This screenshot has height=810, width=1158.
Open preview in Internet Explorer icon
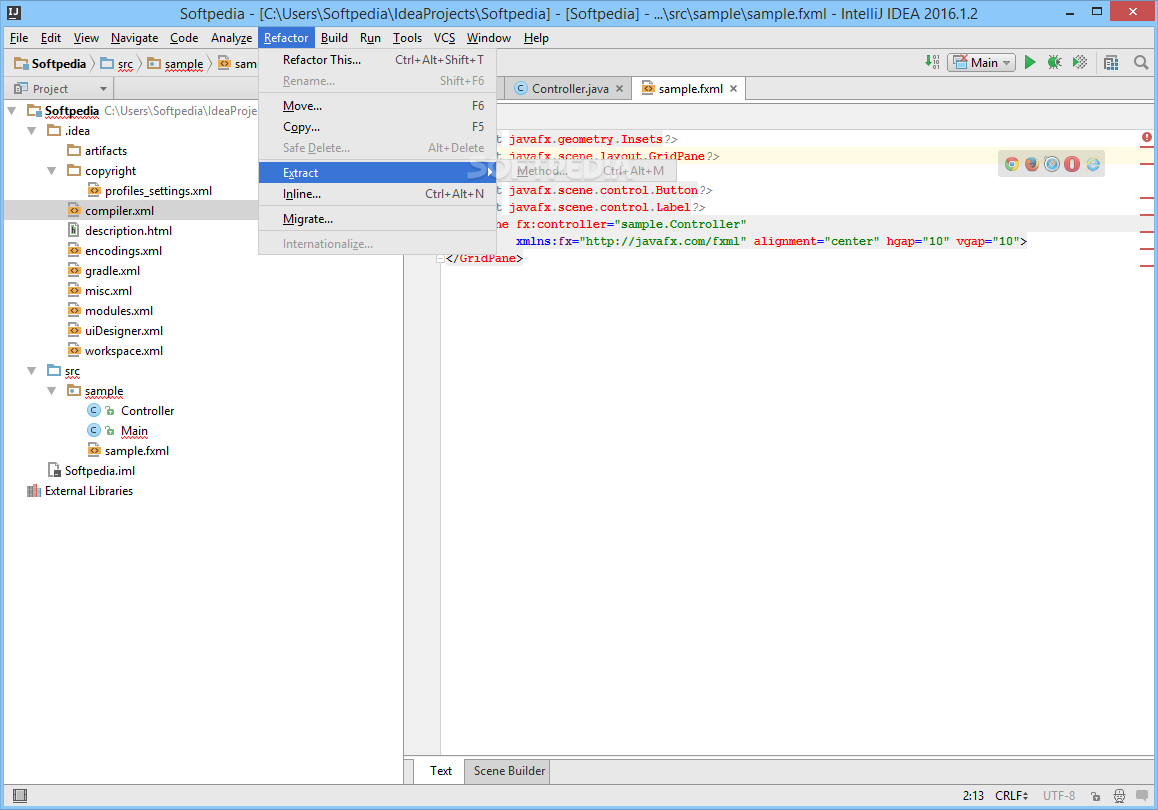[1092, 164]
